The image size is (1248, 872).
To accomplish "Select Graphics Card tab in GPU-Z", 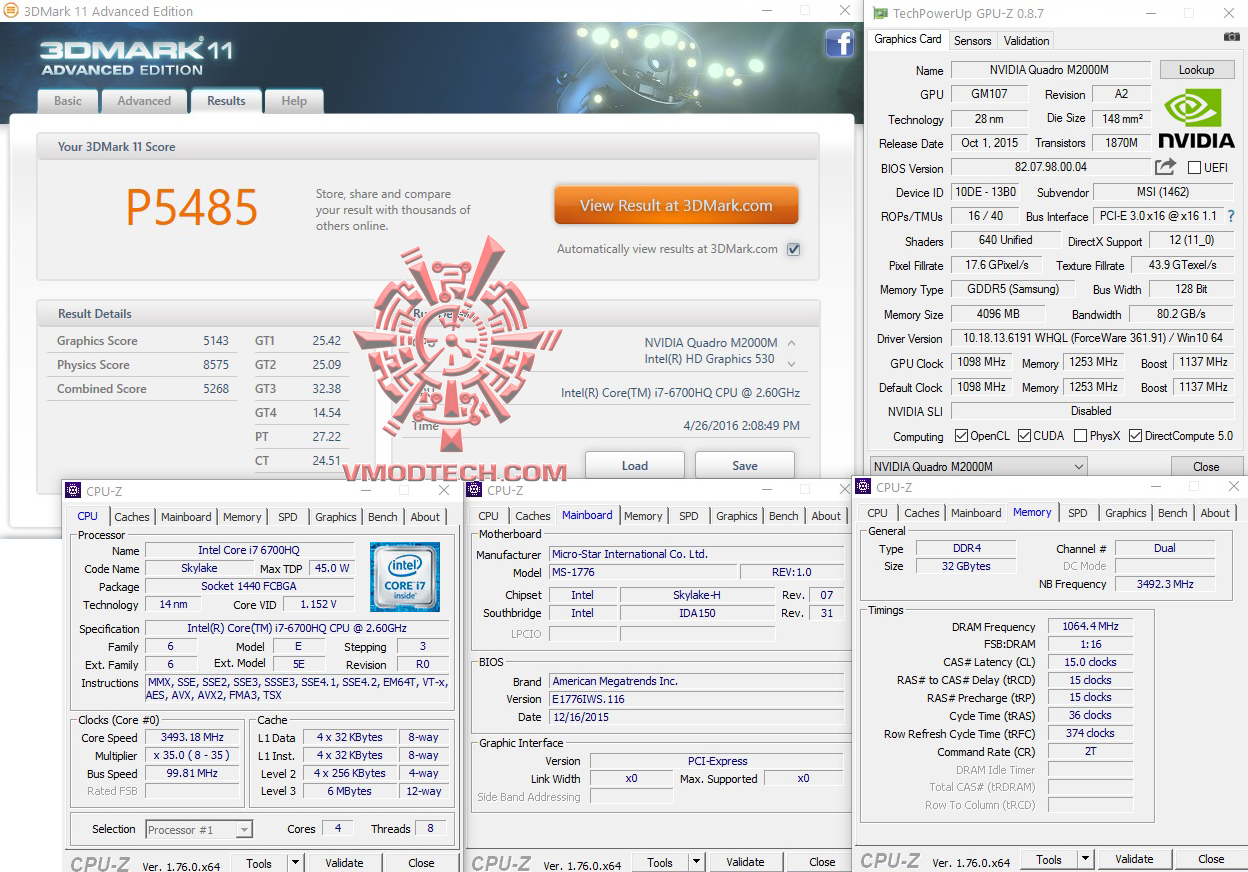I will click(908, 39).
